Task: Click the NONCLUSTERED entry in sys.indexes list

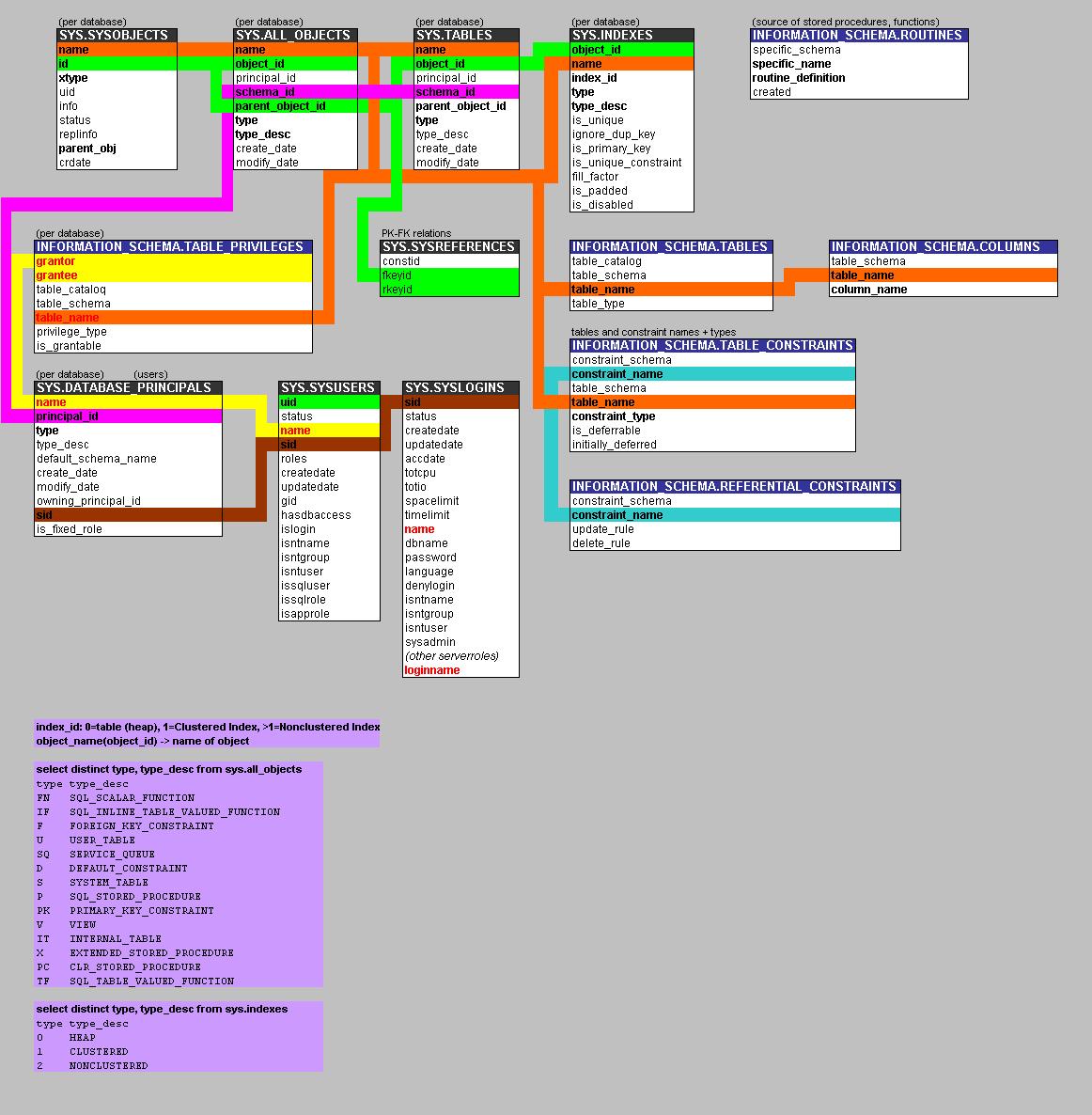Action: point(108,1065)
